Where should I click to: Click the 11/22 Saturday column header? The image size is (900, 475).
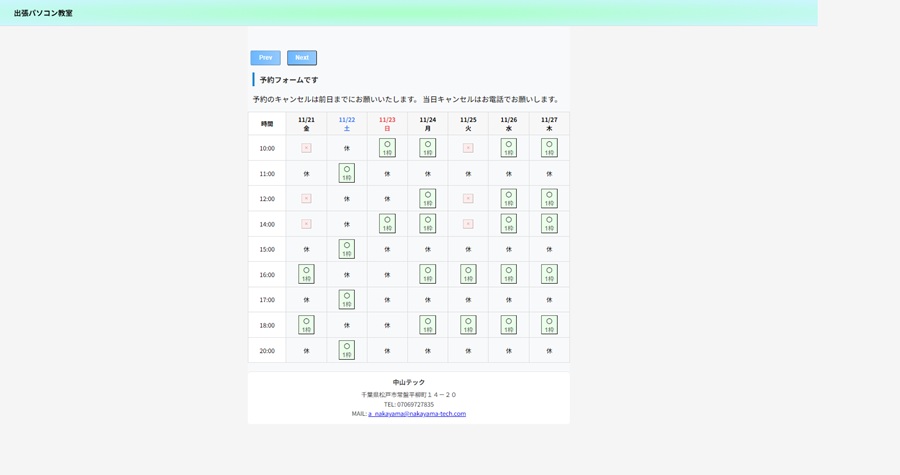[x=347, y=124]
